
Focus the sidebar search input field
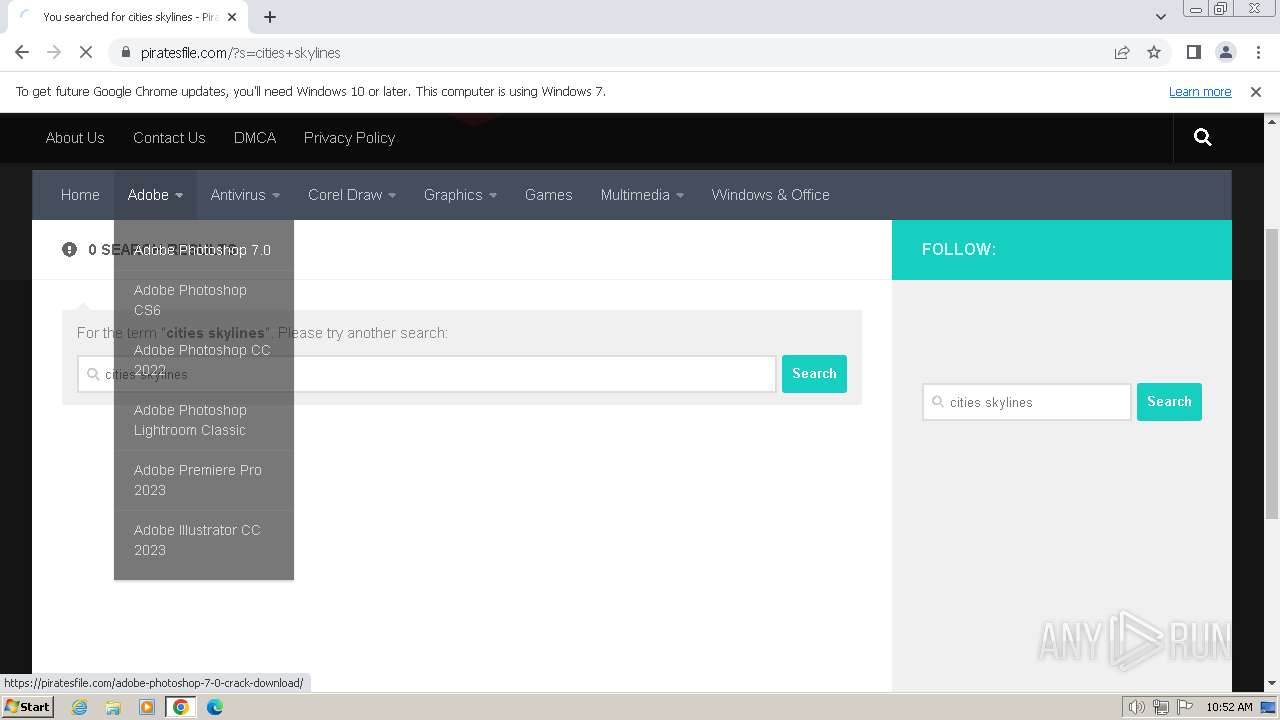point(1027,402)
